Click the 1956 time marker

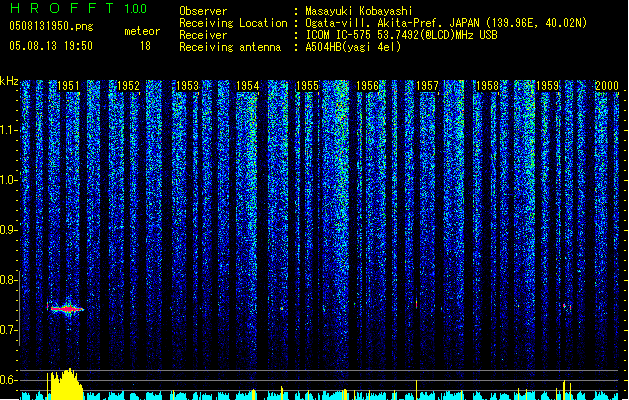[367, 86]
